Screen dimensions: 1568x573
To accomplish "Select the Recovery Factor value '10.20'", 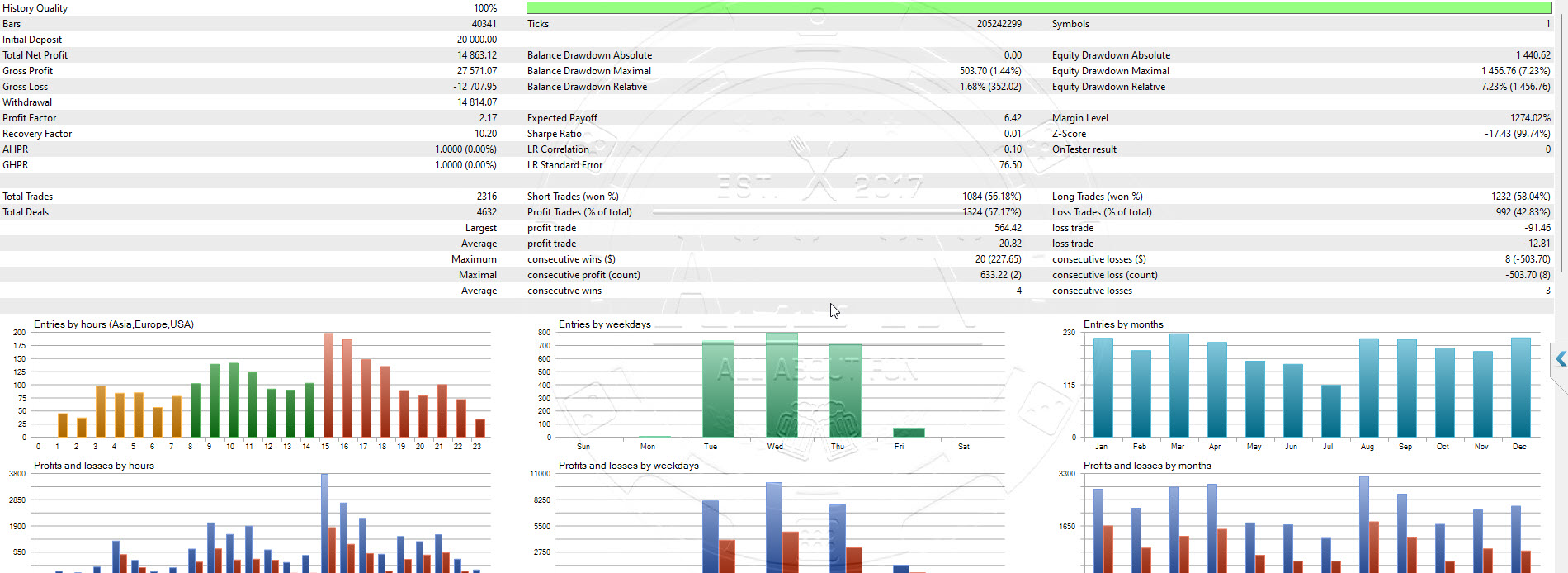I will click(486, 134).
